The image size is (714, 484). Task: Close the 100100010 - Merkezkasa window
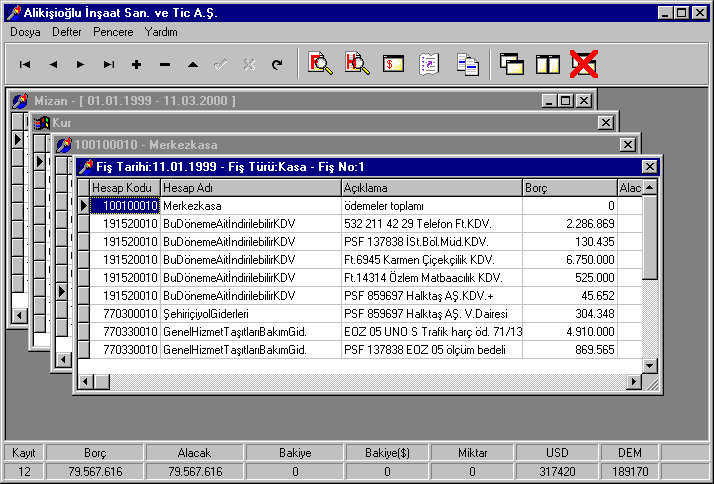(x=627, y=145)
